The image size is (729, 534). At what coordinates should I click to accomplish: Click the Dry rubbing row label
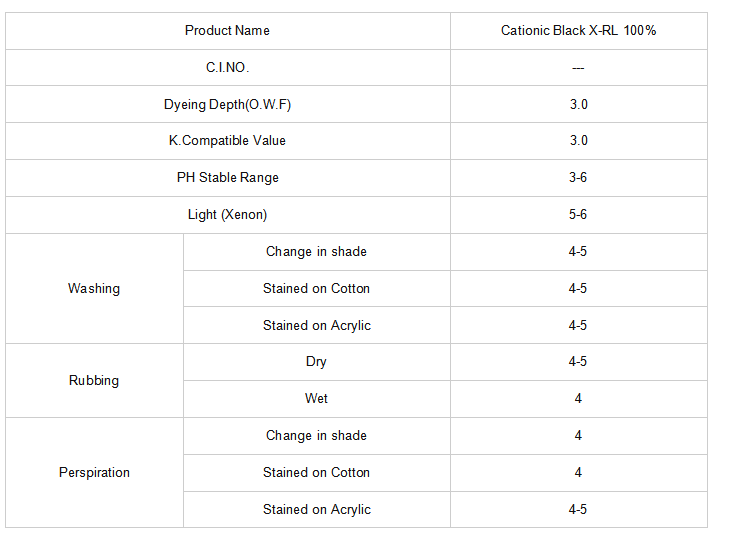(x=317, y=362)
